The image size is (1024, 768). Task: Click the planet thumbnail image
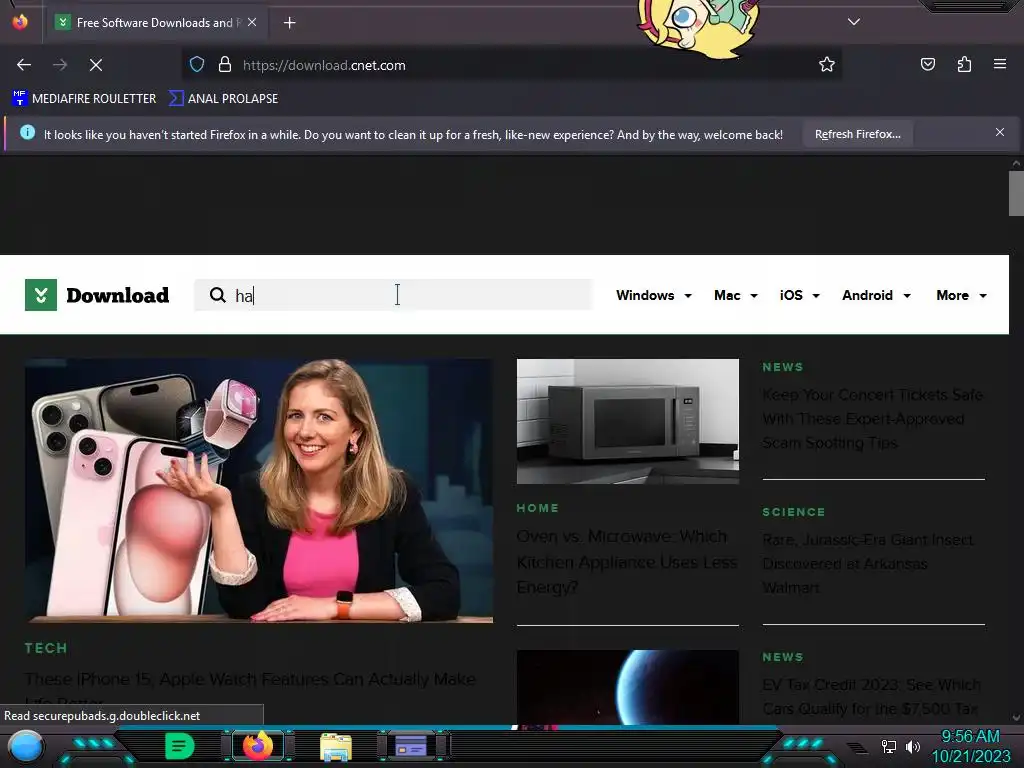628,687
